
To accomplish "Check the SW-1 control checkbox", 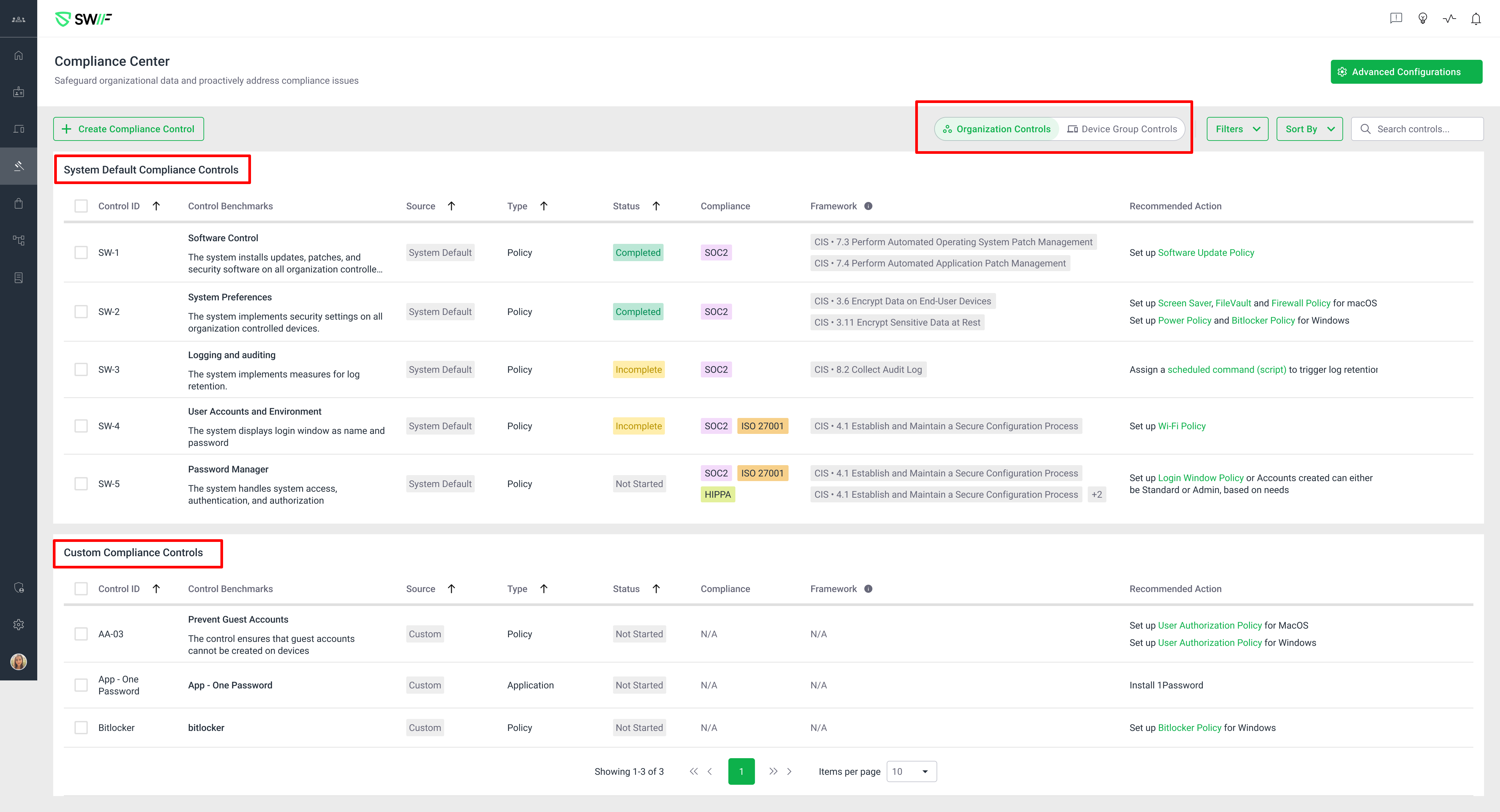I will point(81,253).
